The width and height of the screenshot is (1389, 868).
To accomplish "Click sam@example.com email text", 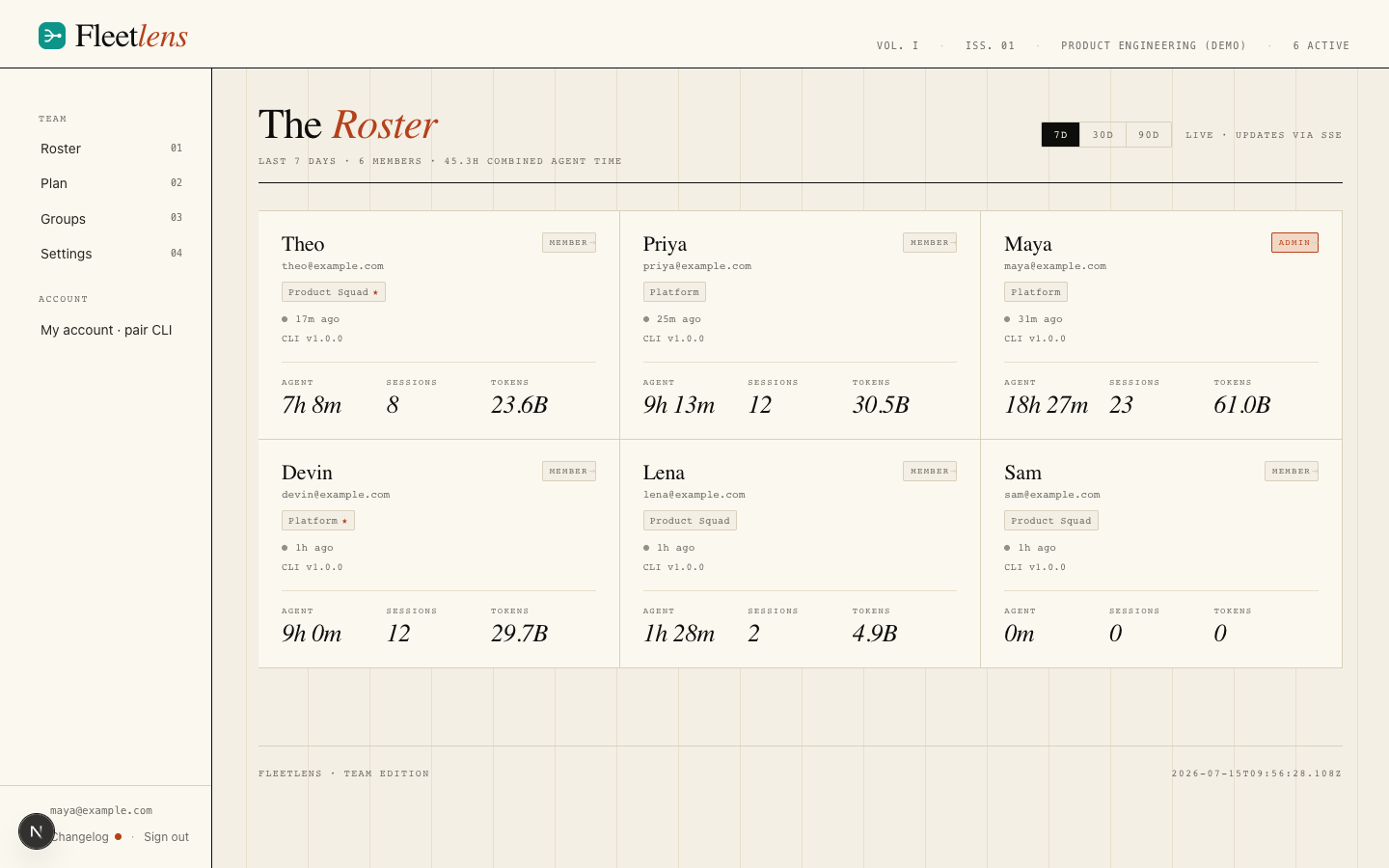I will [1052, 495].
